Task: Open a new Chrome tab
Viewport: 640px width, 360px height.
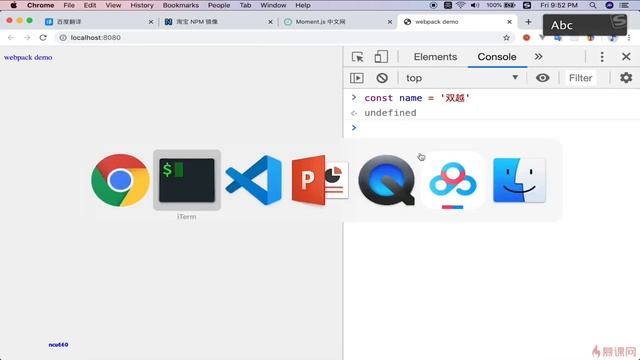Action: 528,22
